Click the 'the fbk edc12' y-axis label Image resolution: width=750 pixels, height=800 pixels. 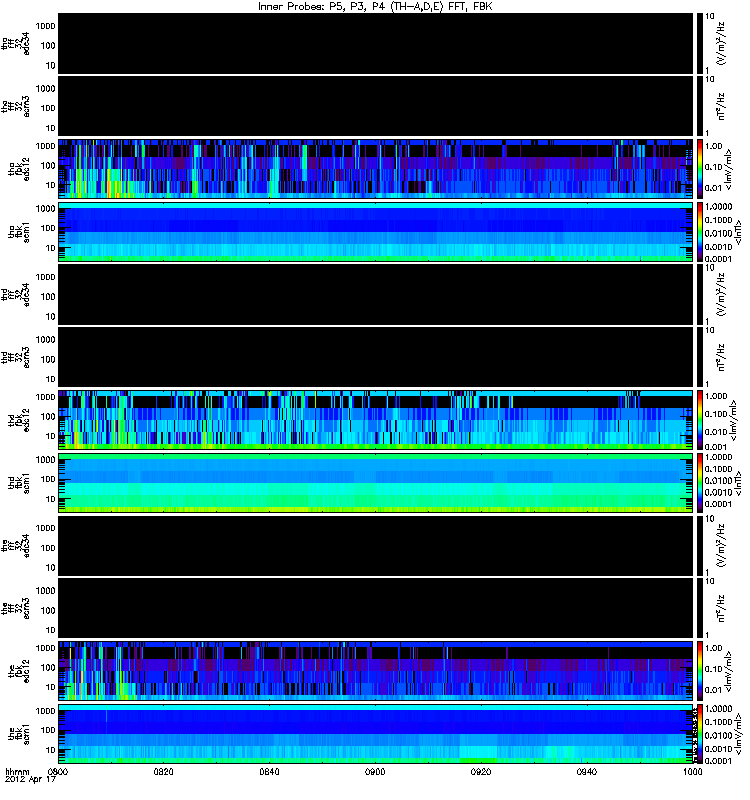coord(19,671)
